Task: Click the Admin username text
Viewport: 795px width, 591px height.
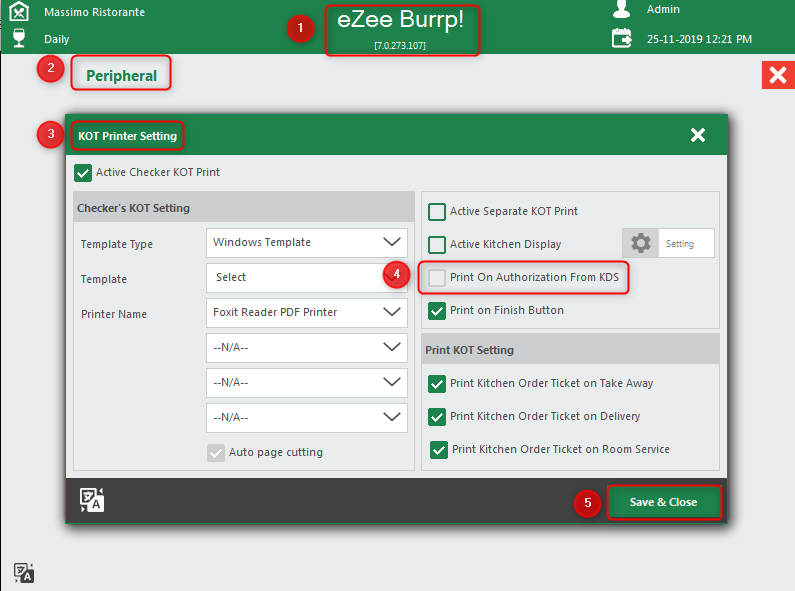Action: (663, 9)
